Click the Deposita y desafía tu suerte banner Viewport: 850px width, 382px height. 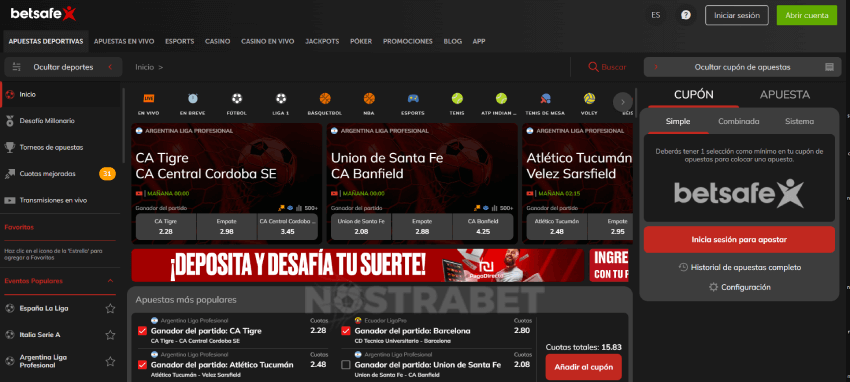[x=357, y=266]
